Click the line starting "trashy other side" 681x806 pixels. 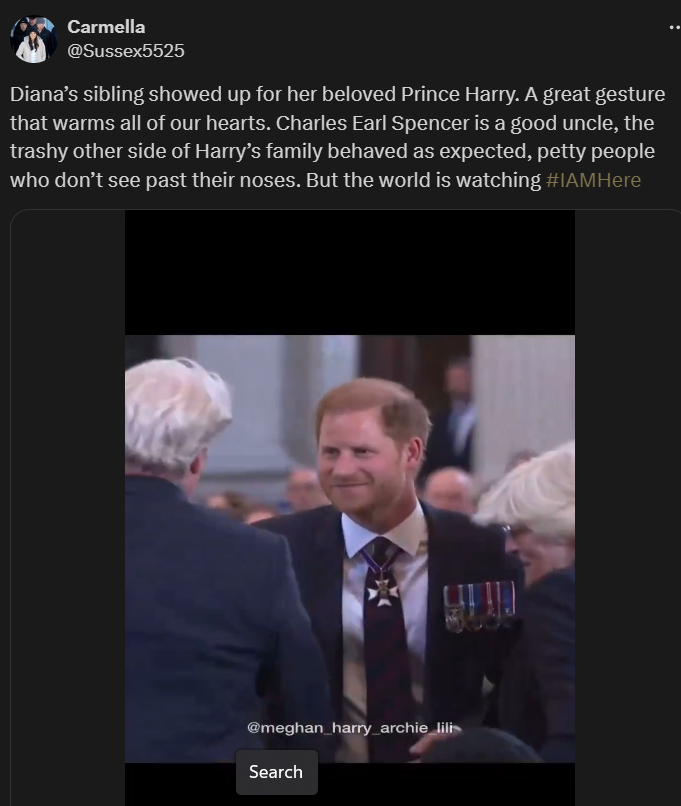tap(332, 152)
